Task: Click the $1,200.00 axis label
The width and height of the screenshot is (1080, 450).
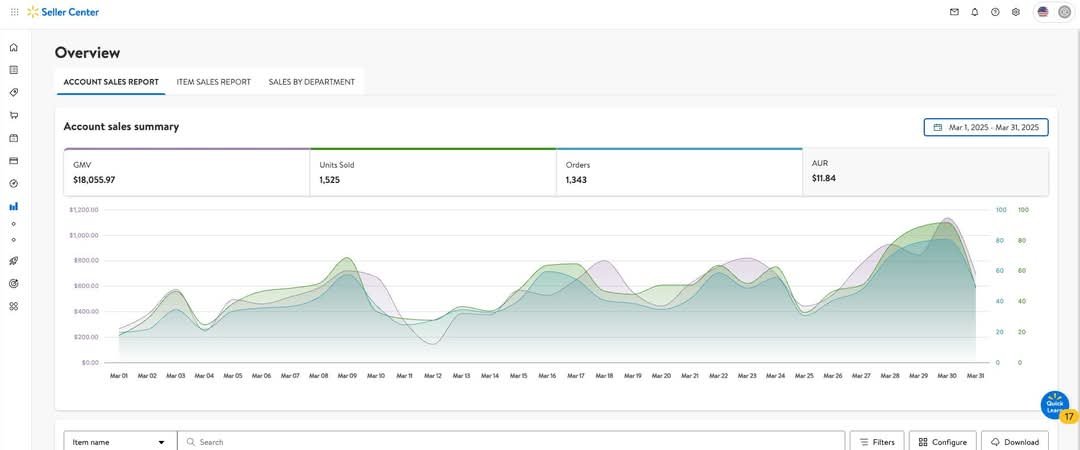Action: pyautogui.click(x=84, y=209)
